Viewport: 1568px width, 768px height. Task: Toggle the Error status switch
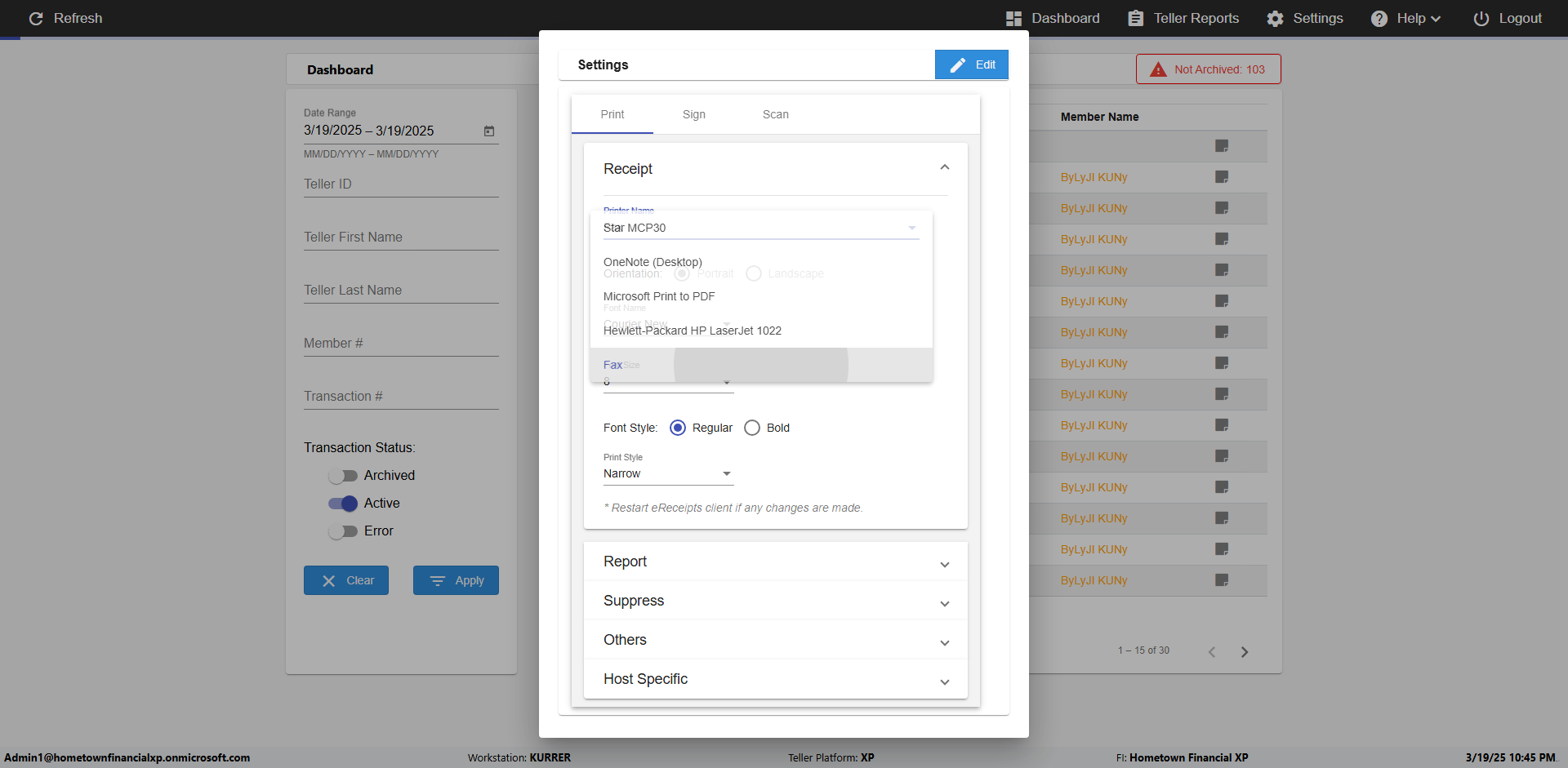(343, 531)
